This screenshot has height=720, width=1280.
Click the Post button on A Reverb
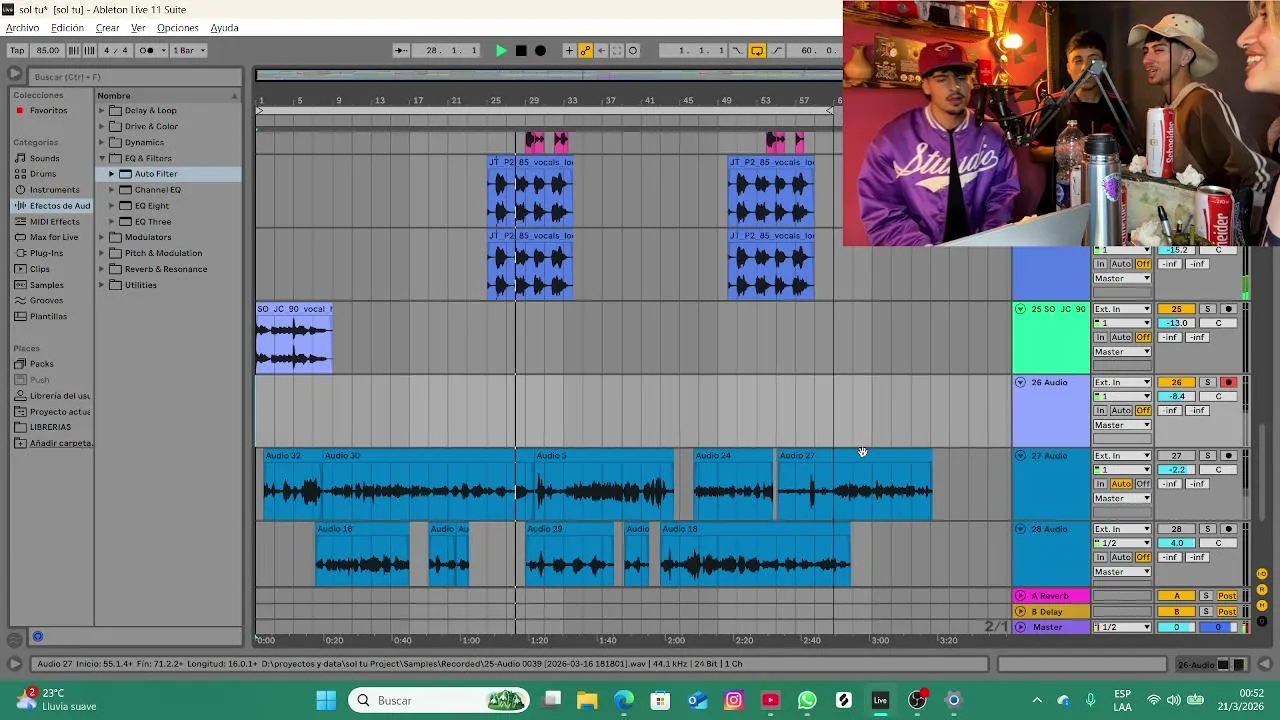1227,596
